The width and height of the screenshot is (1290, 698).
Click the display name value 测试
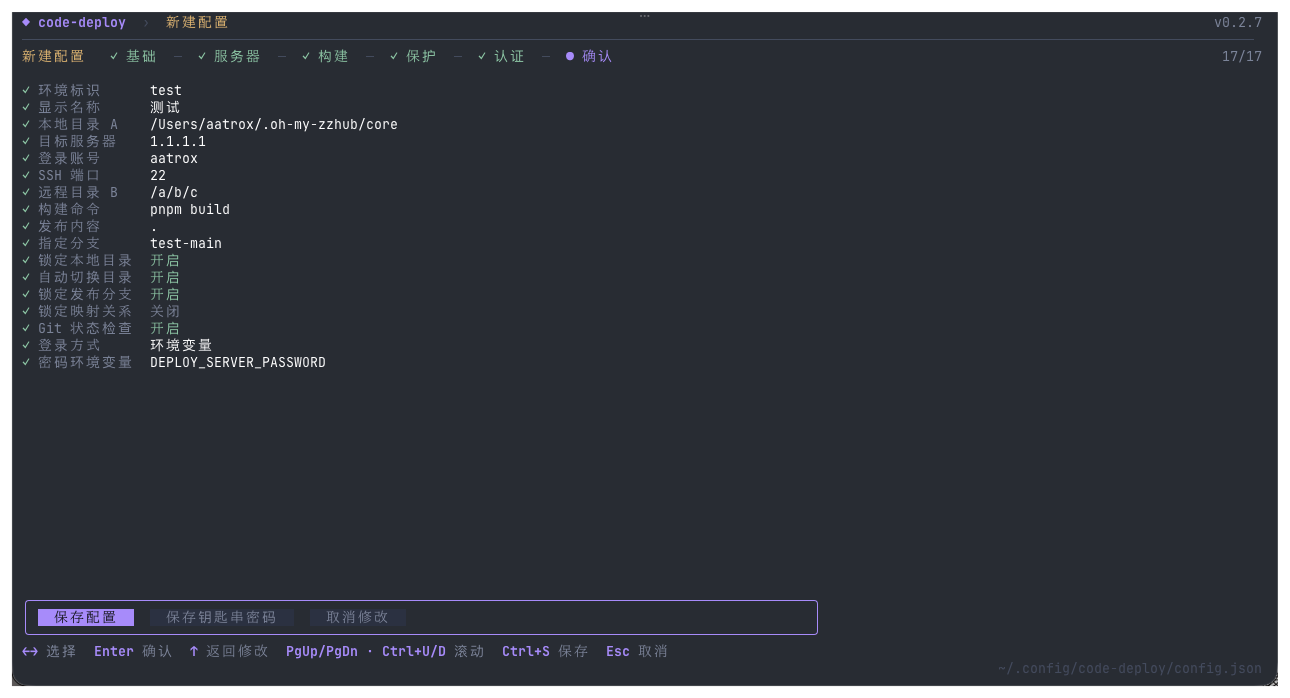tap(165, 107)
